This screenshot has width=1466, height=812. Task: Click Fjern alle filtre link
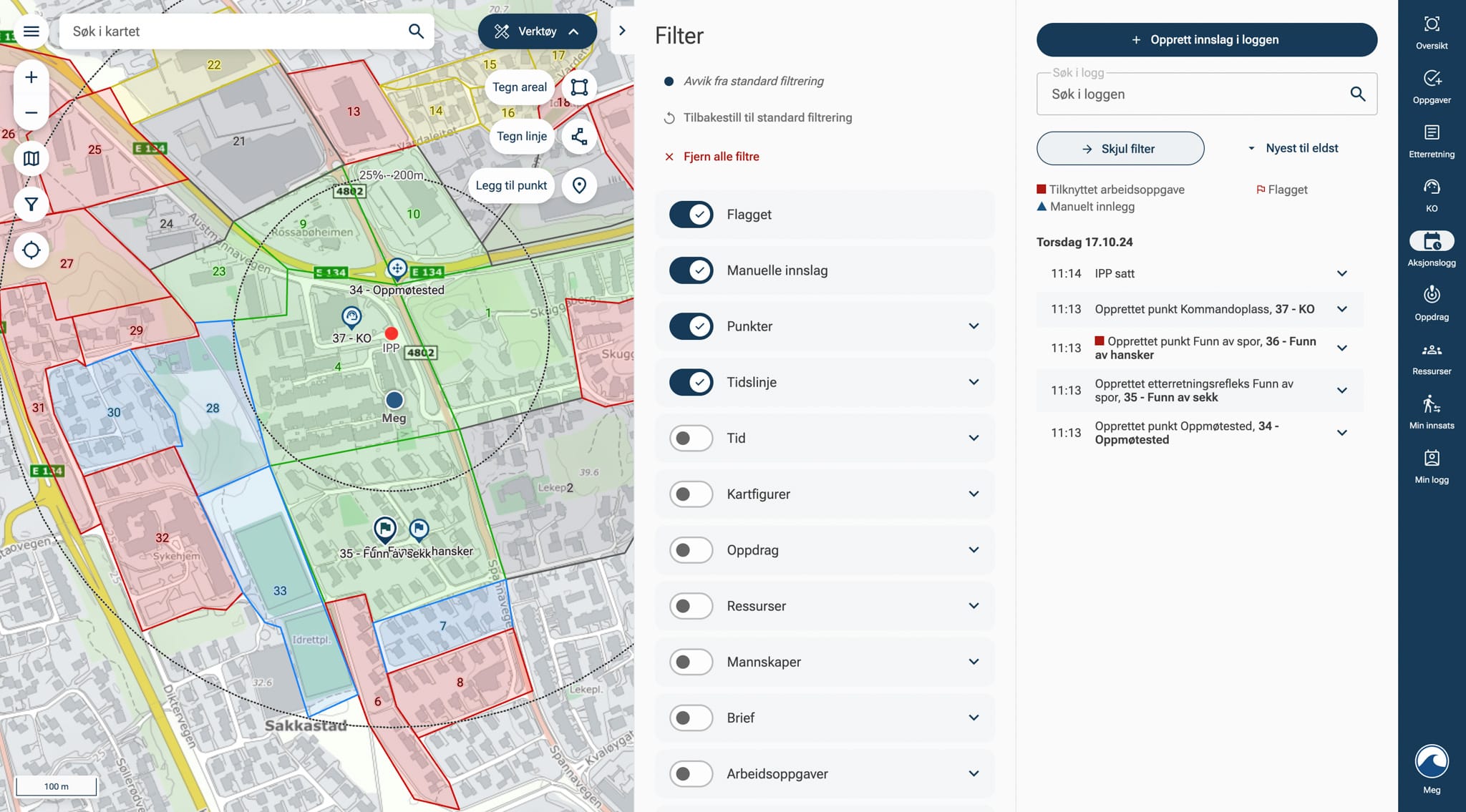pos(721,157)
